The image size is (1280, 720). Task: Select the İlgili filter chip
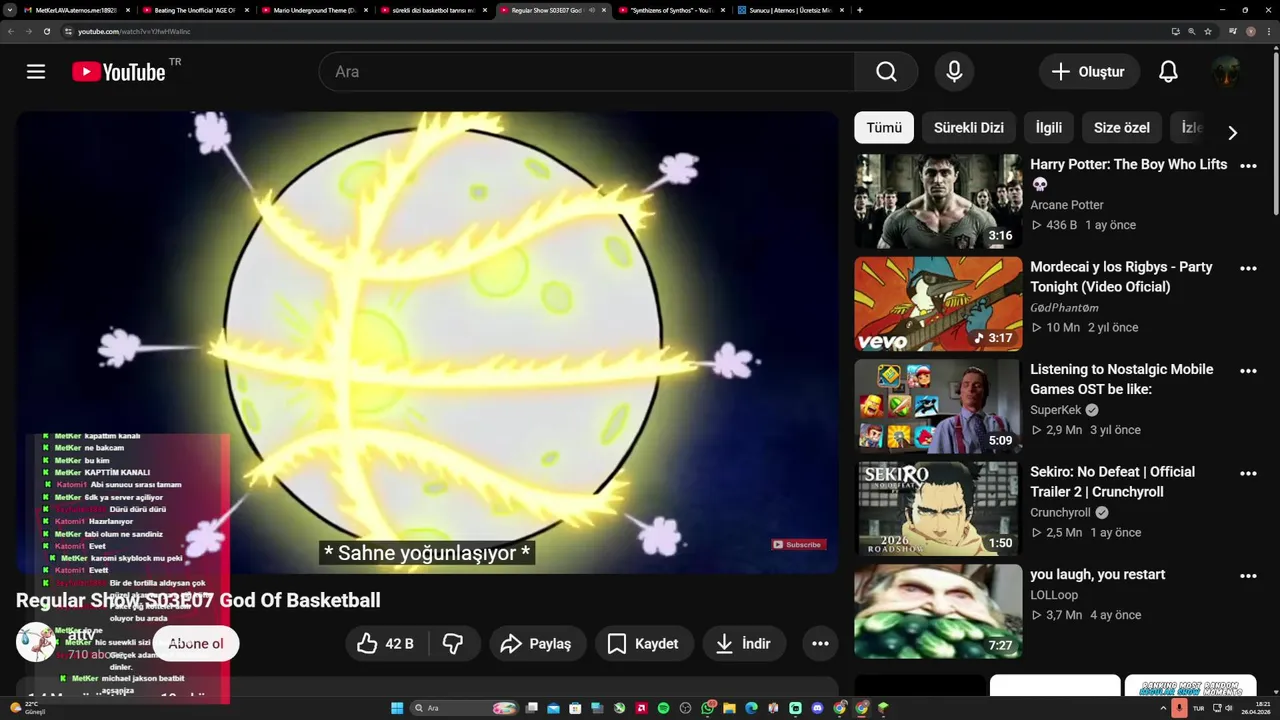(x=1048, y=128)
